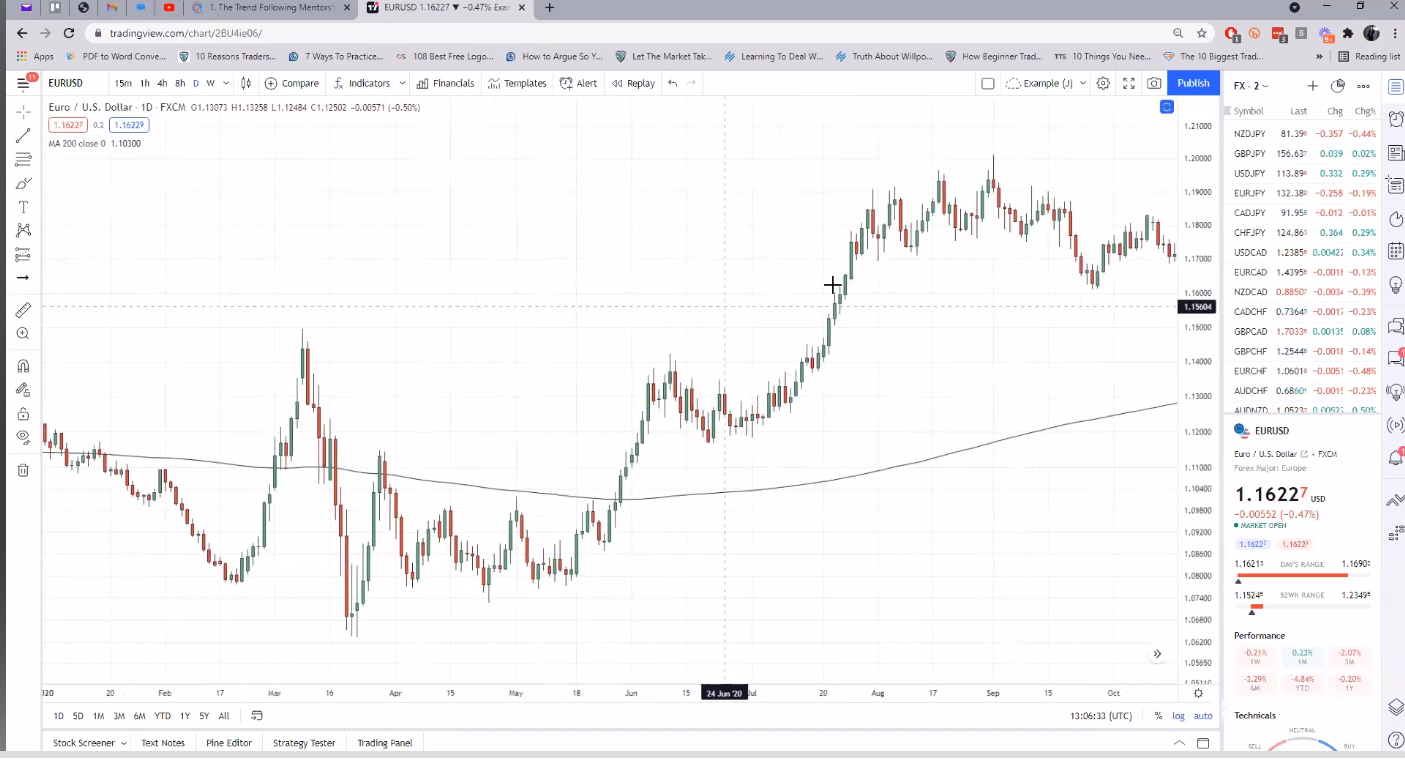Screen dimensions: 1405x776
Task: Select the arrow icons tool
Action: pos(23,278)
